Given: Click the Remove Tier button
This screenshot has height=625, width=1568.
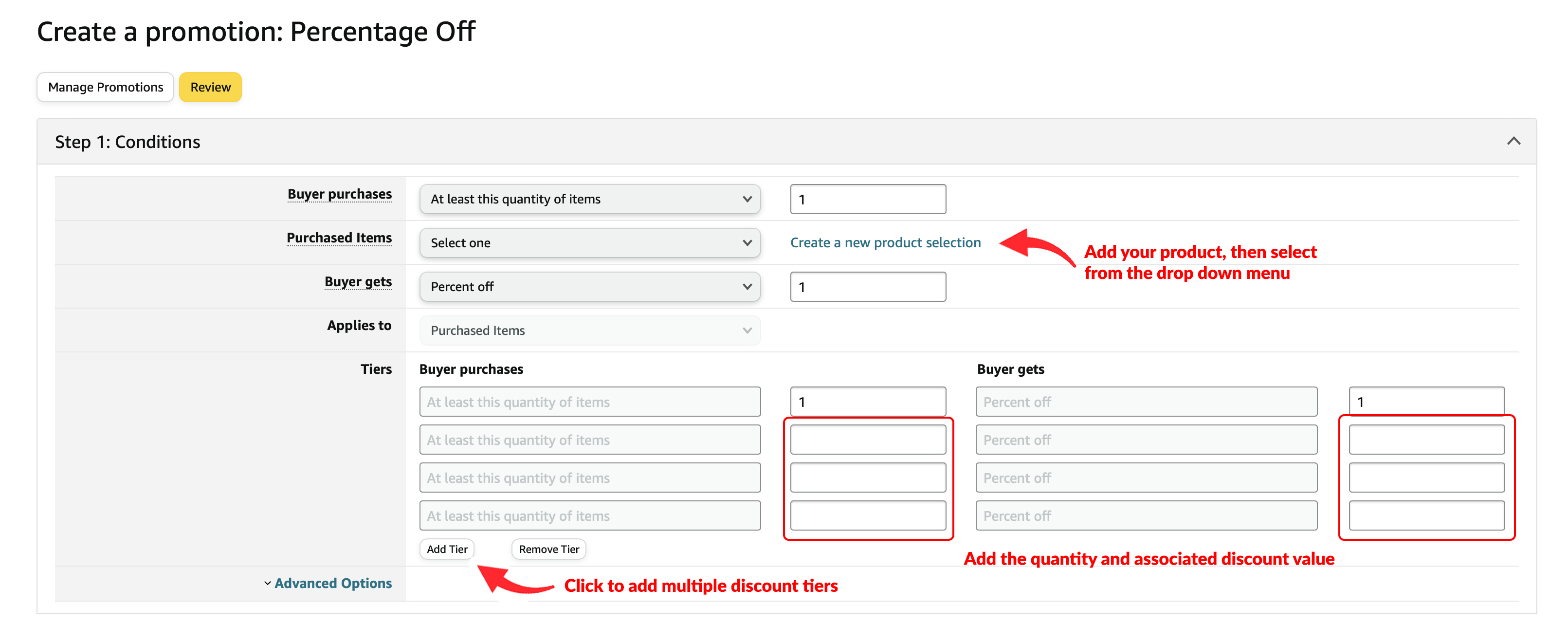Looking at the screenshot, I should 549,549.
